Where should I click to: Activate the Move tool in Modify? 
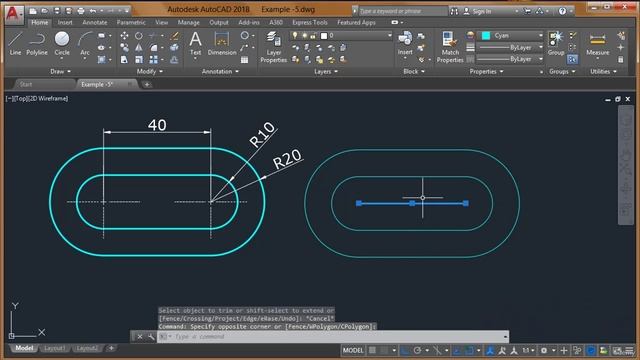(124, 36)
